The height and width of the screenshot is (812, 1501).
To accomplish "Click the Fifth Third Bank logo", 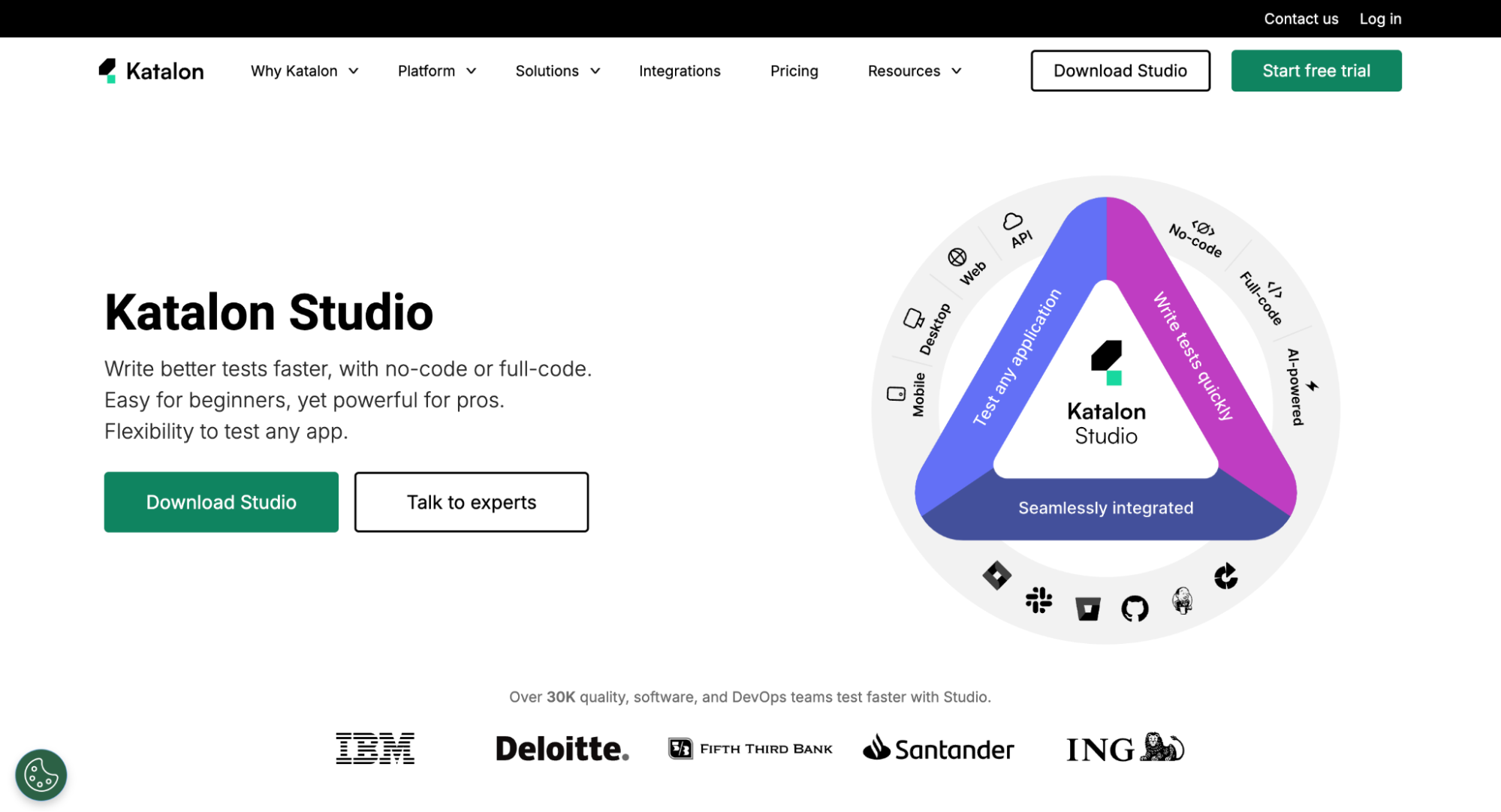I will (750, 748).
